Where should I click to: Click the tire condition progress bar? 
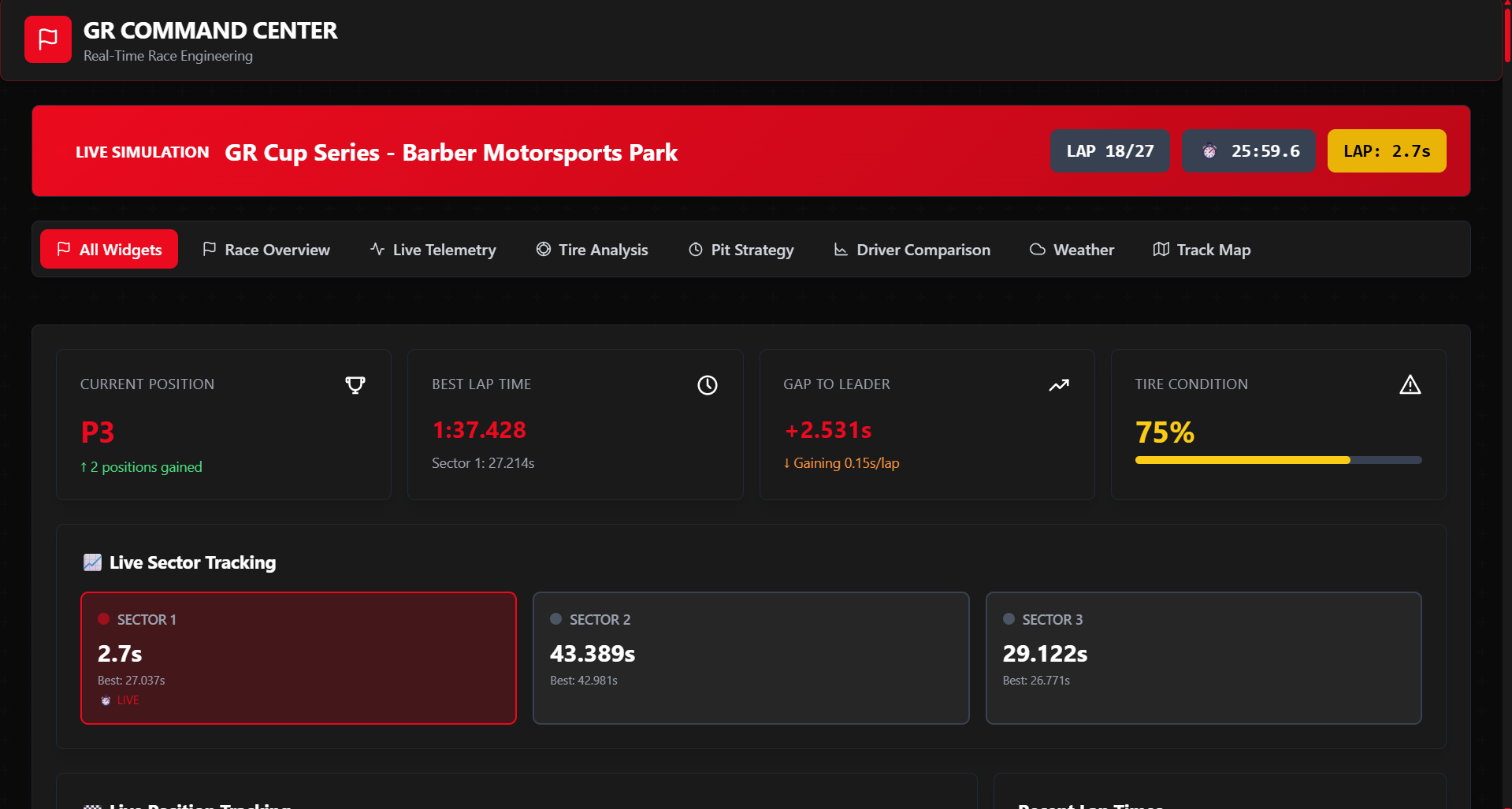(x=1278, y=460)
